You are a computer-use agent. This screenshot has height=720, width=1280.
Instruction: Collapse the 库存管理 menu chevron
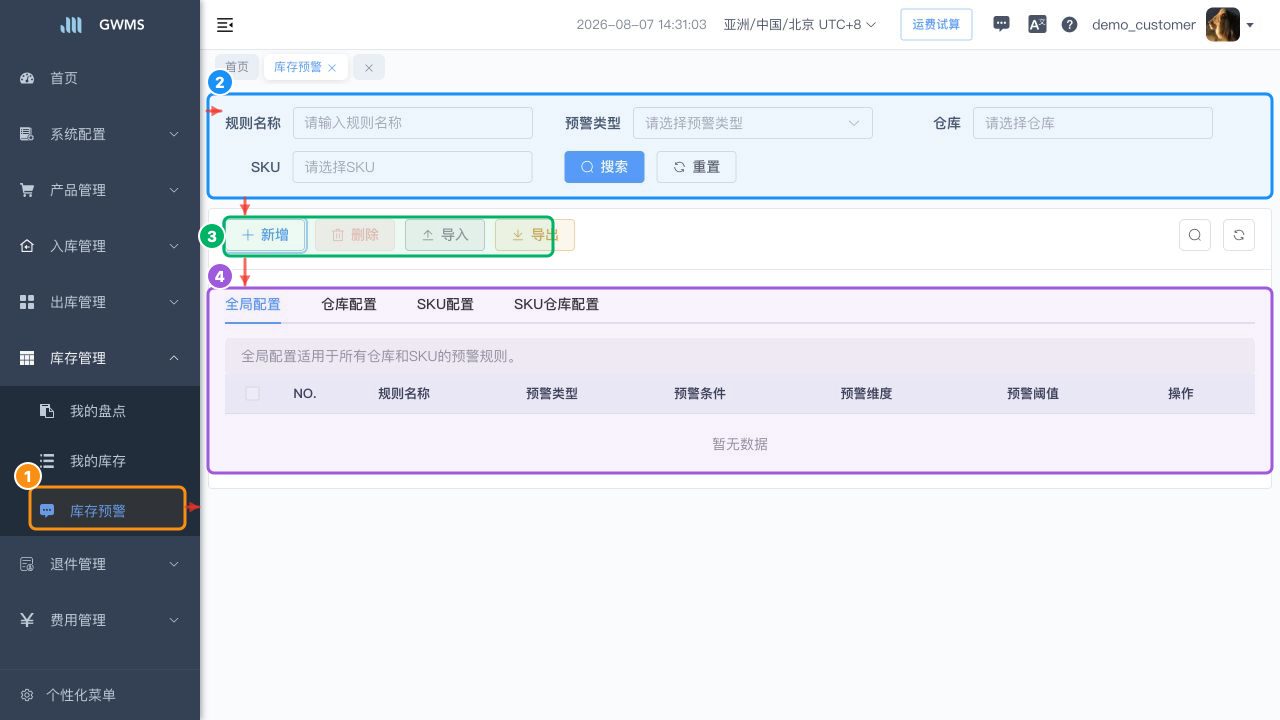click(174, 358)
